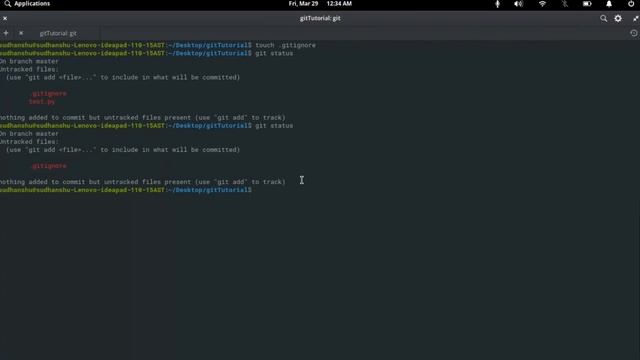Screen dimensions: 640x360
Task: Click the 'touch .gitignore' command text
Action: click(x=285, y=45)
